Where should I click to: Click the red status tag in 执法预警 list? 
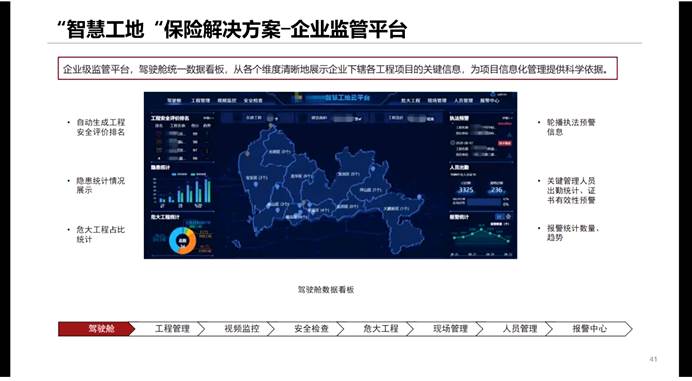pos(504,143)
